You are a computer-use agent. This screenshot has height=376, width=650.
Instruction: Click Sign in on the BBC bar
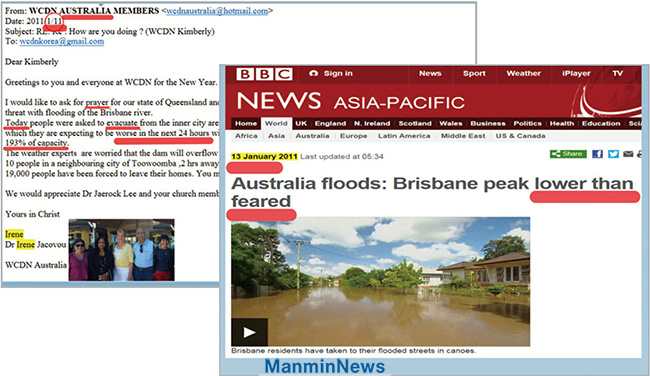point(331,73)
